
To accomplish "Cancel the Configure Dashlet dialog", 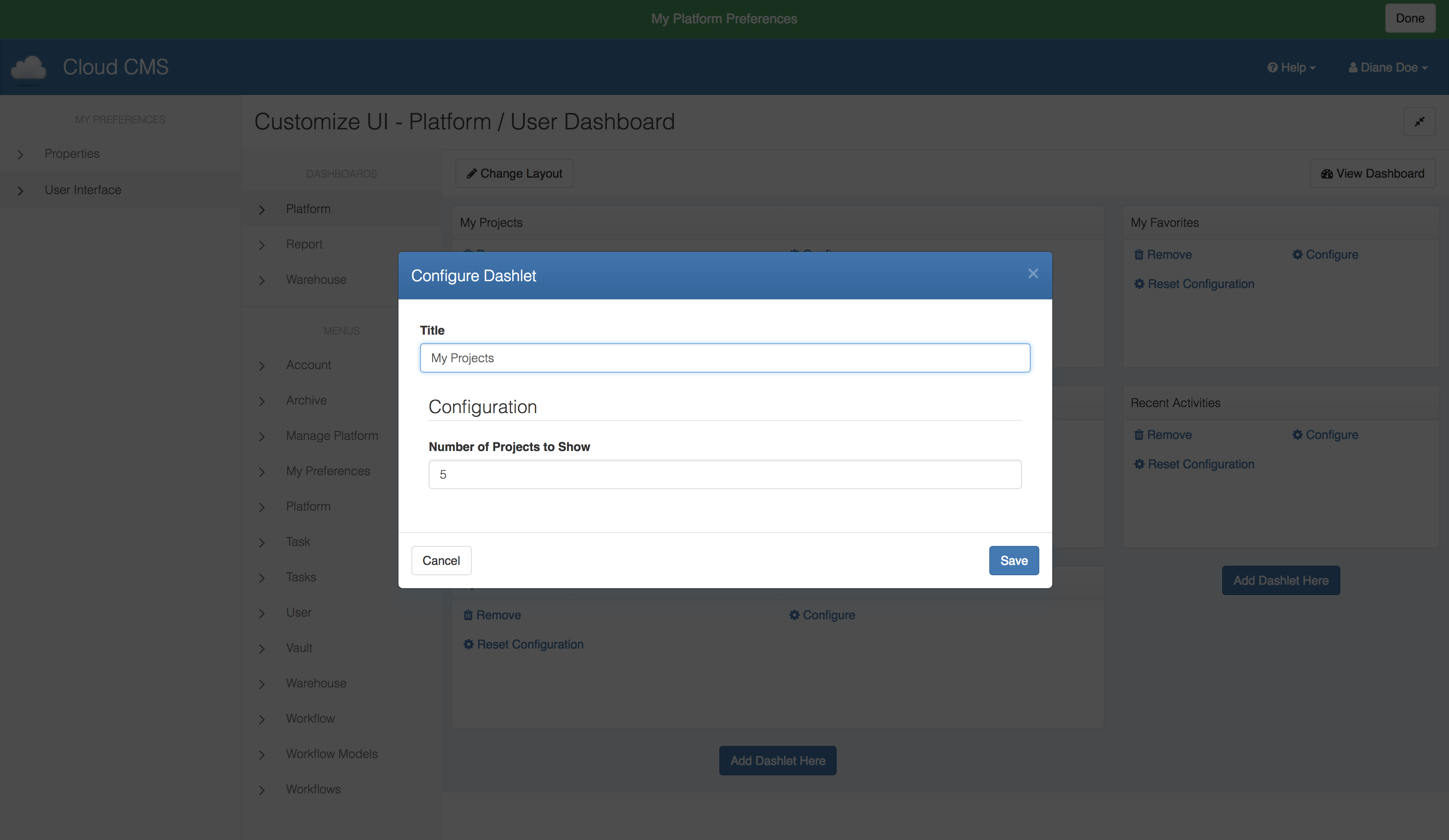I will click(441, 561).
